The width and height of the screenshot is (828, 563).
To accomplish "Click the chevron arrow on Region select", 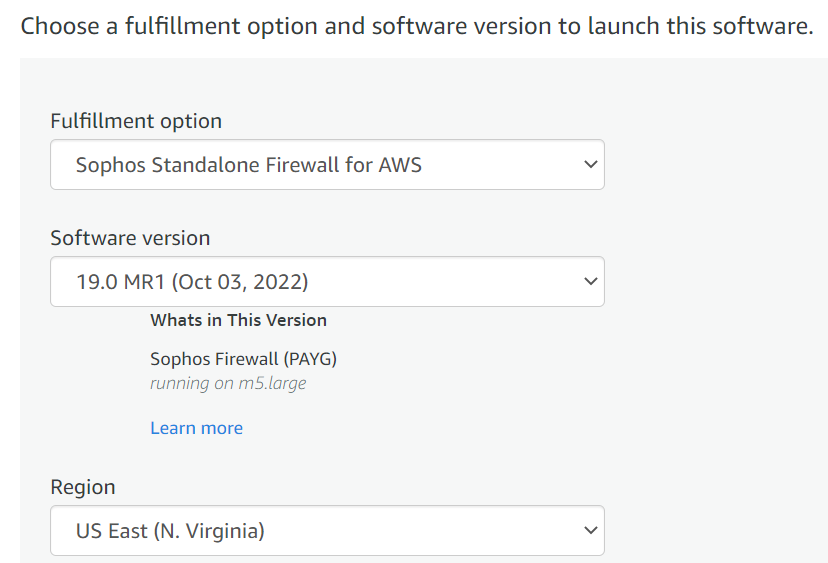I will (590, 530).
